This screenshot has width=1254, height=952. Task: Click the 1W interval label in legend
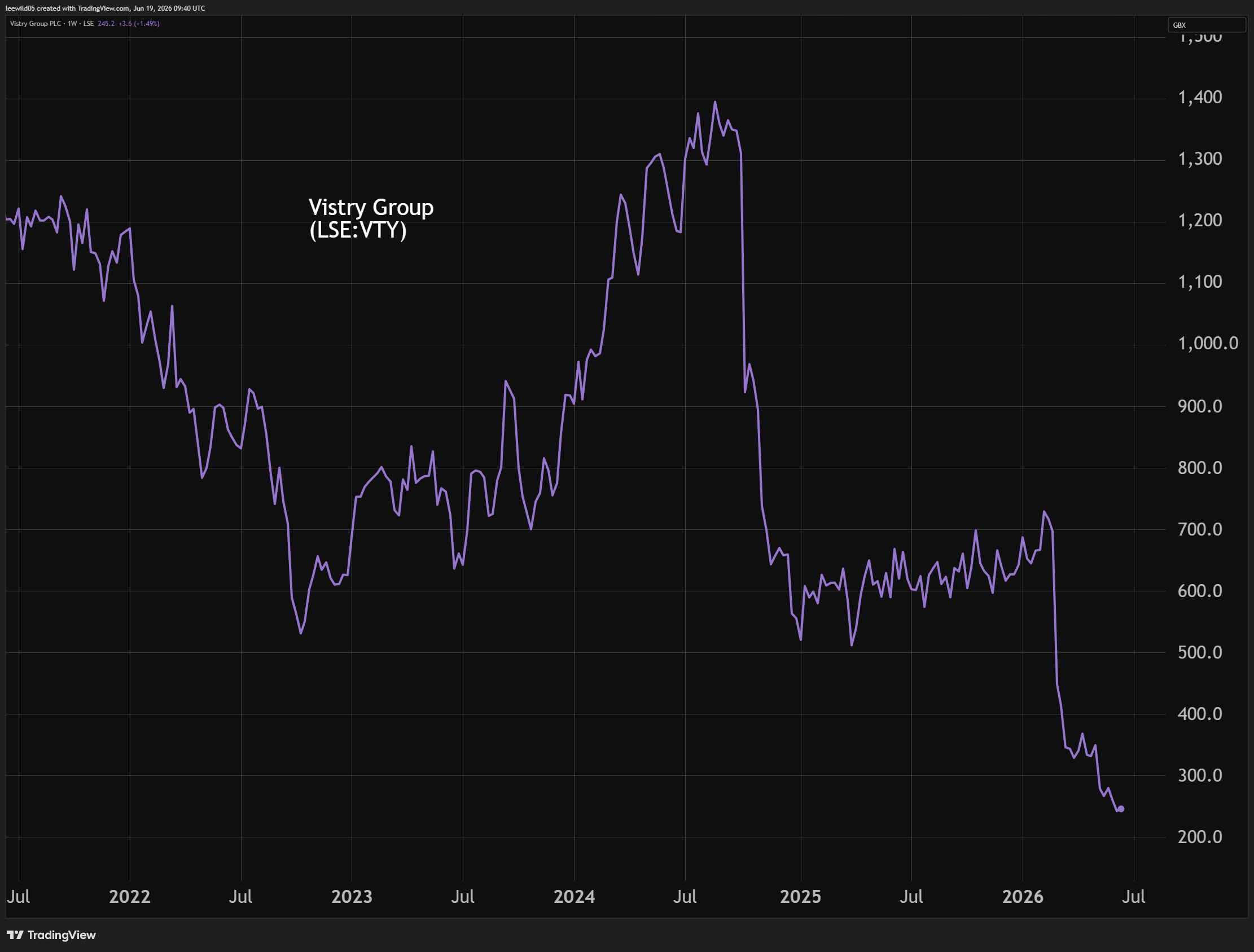[72, 24]
